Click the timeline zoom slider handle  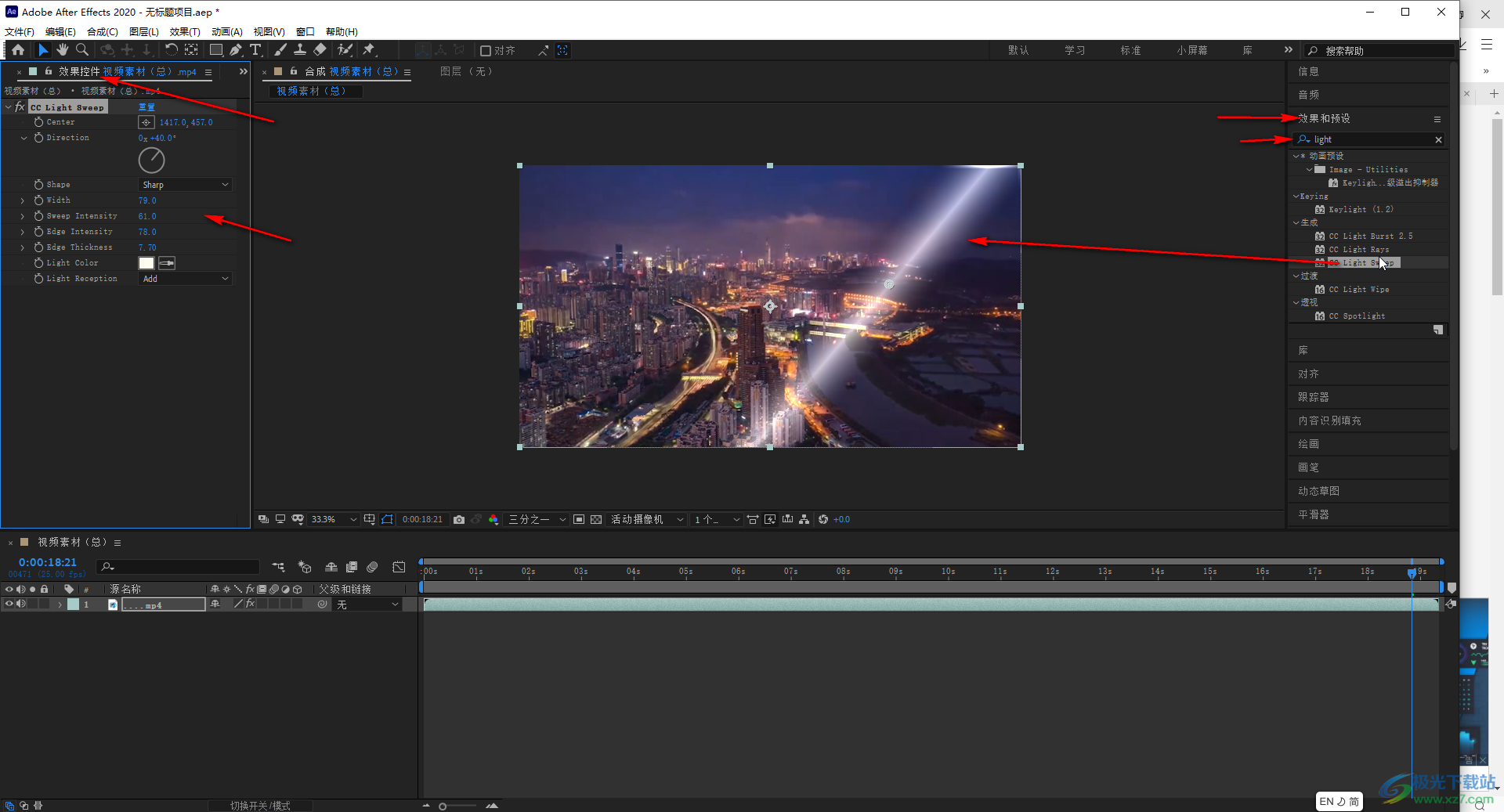click(x=443, y=806)
